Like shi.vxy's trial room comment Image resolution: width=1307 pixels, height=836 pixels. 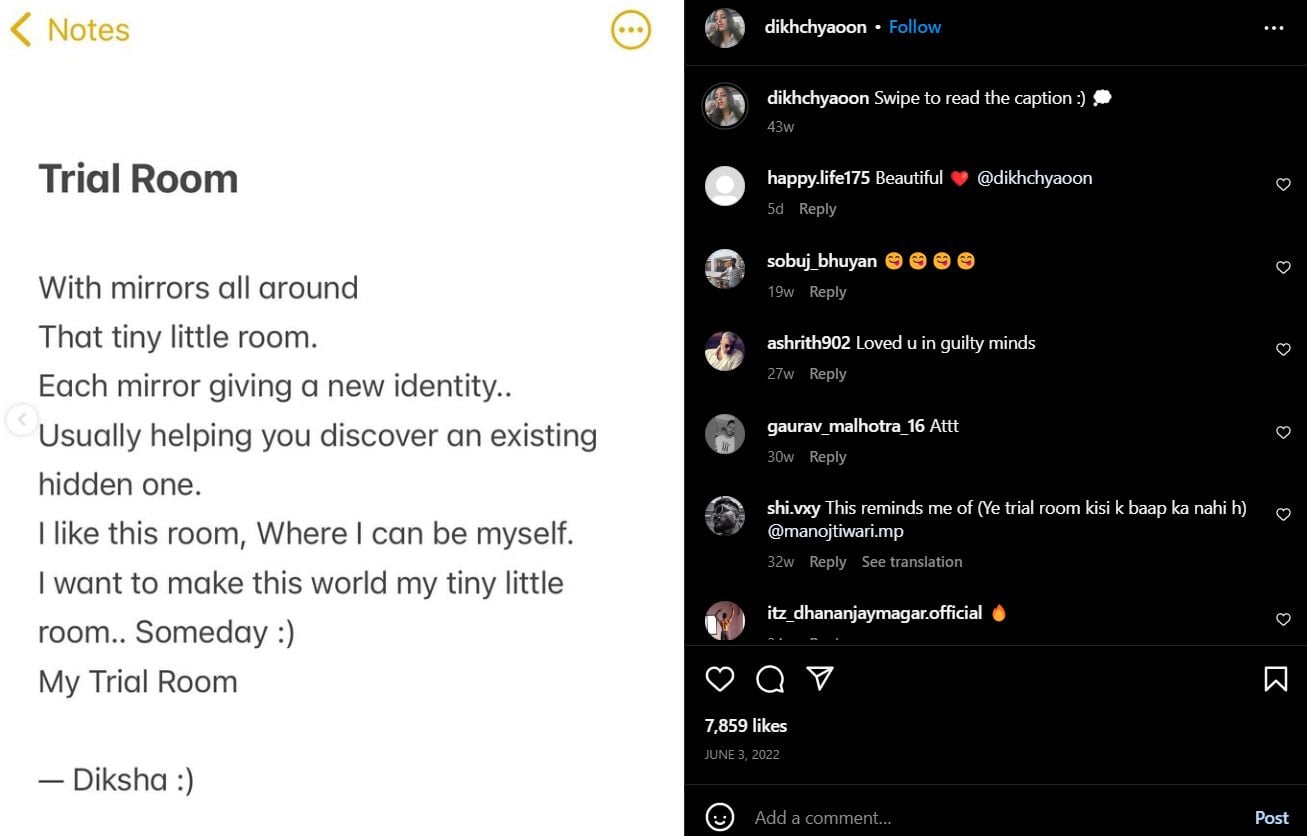click(1283, 514)
